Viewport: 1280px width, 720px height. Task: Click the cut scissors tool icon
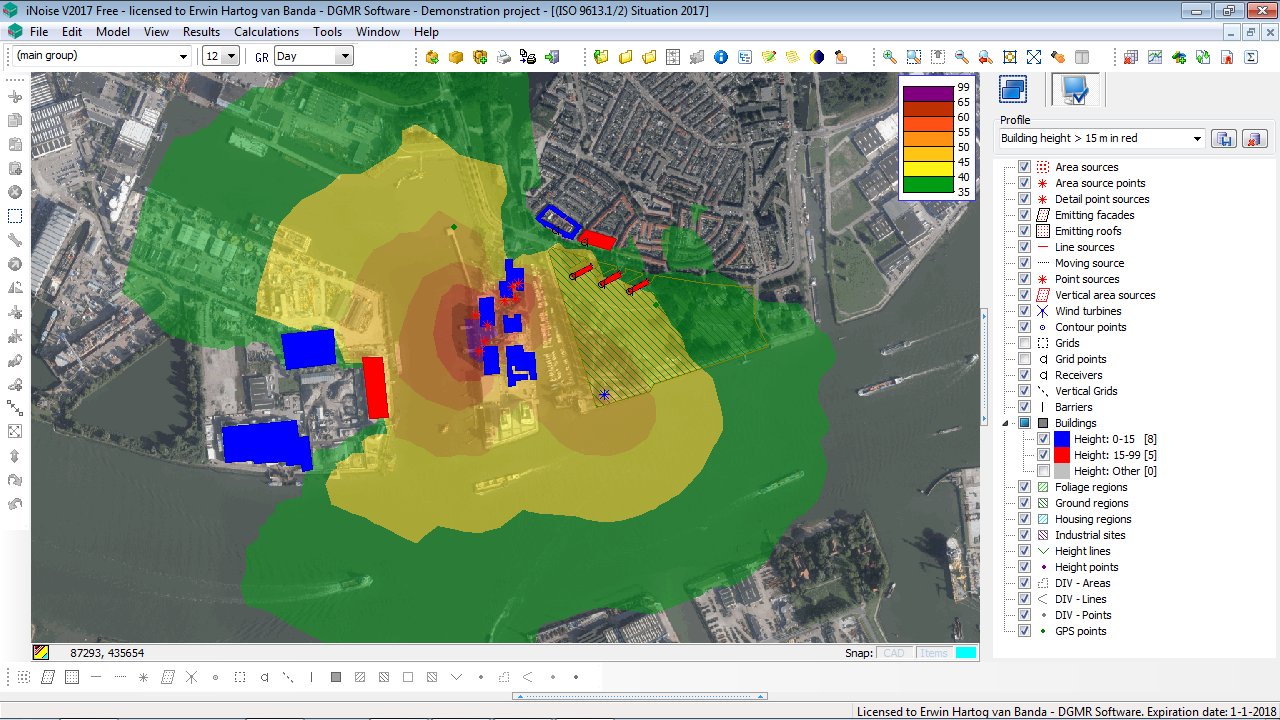16,97
